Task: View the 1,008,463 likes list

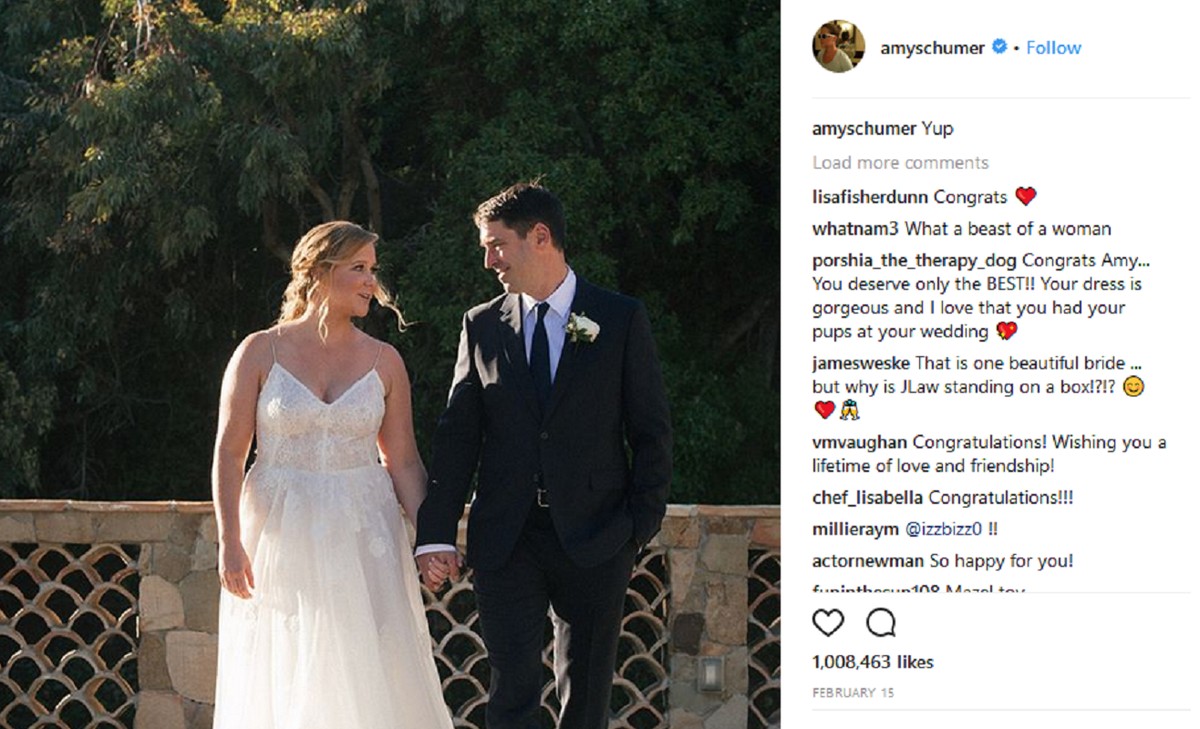Action: [x=872, y=662]
